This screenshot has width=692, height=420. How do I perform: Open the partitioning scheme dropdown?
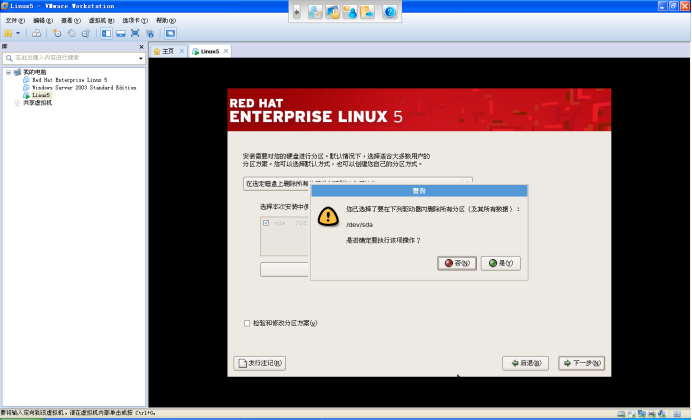click(358, 184)
